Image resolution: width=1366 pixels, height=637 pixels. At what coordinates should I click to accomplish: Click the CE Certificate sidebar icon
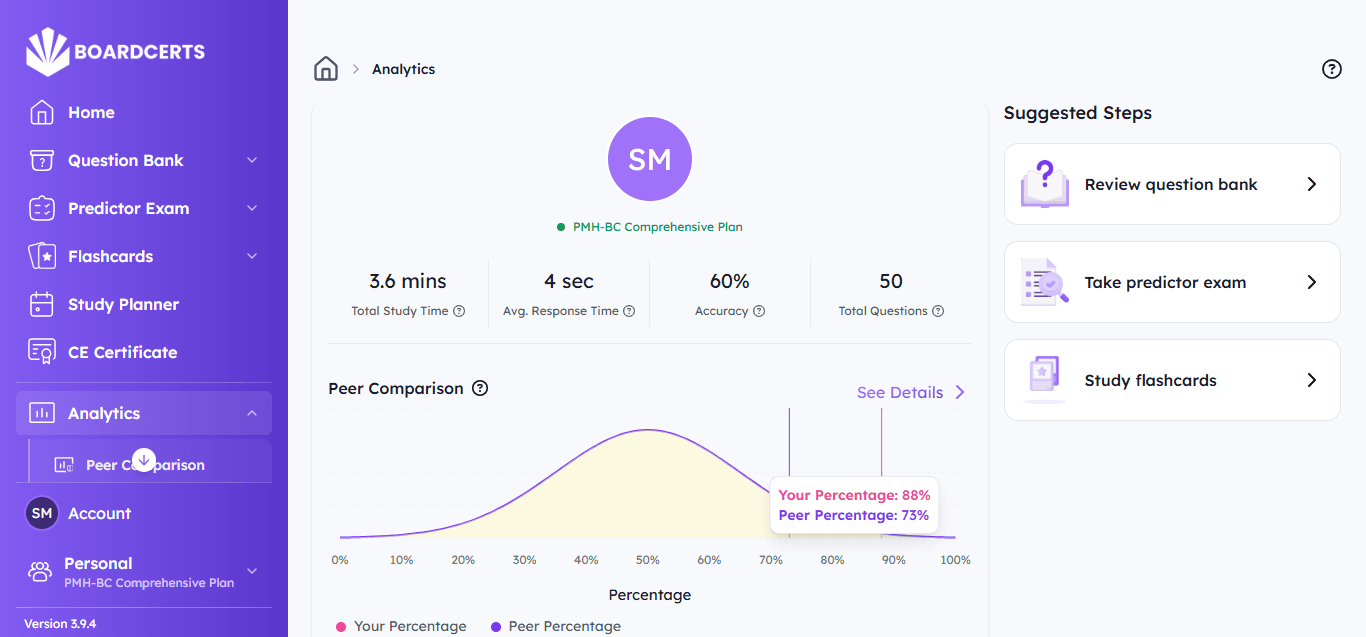pos(39,352)
